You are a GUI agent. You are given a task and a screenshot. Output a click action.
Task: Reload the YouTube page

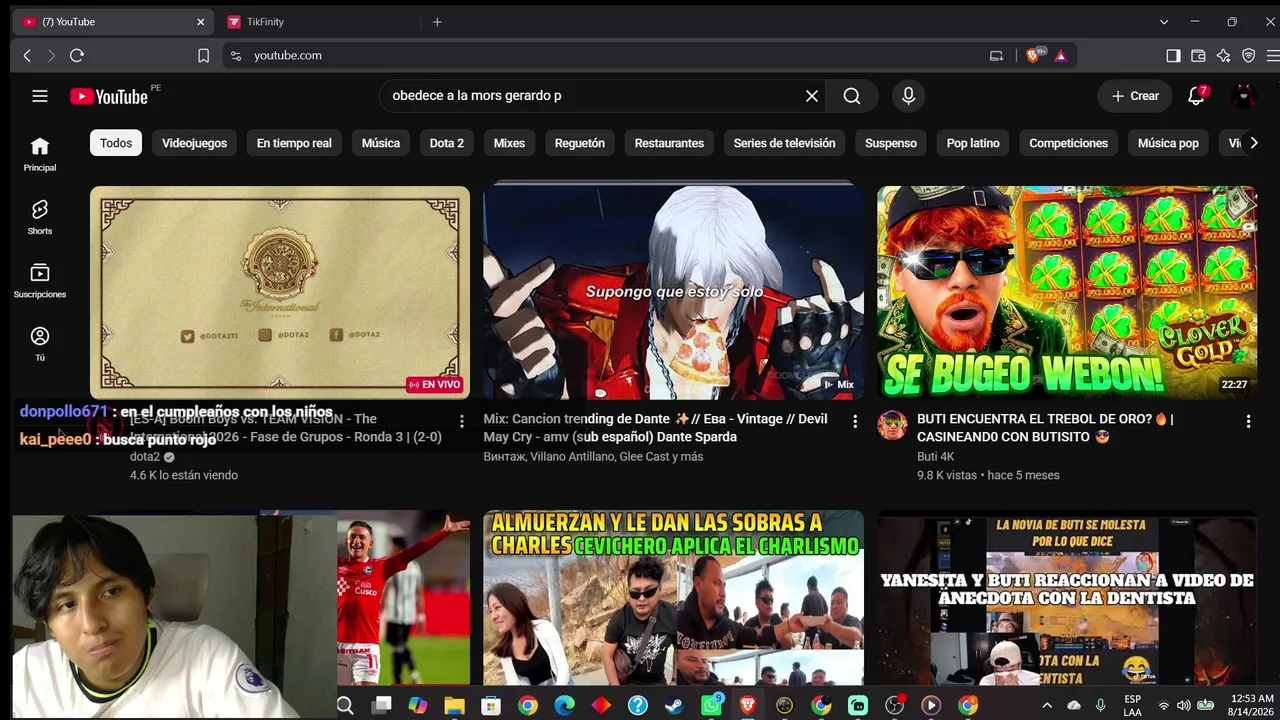coord(77,56)
